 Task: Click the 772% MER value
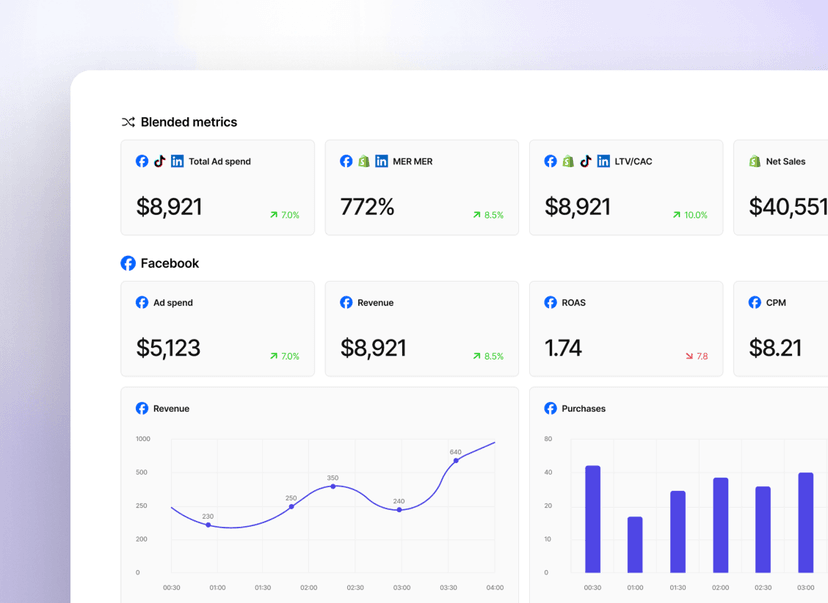[367, 207]
